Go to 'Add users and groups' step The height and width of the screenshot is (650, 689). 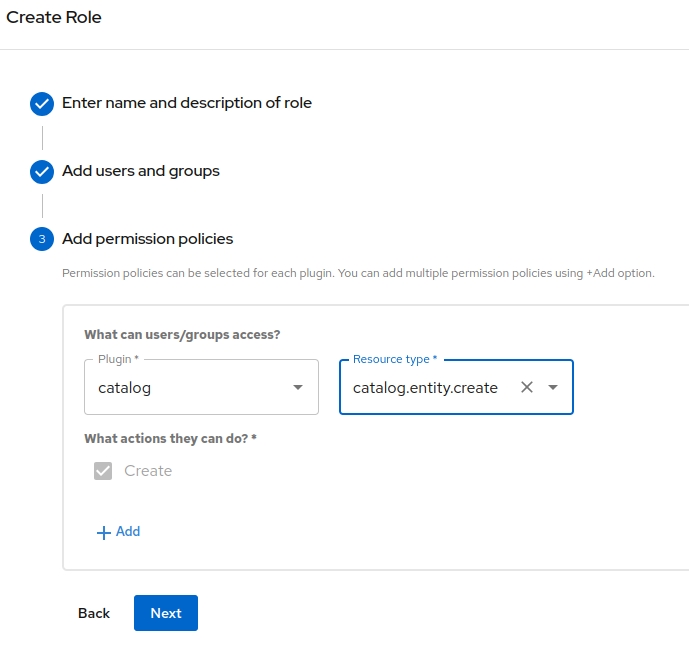pyautogui.click(x=141, y=171)
